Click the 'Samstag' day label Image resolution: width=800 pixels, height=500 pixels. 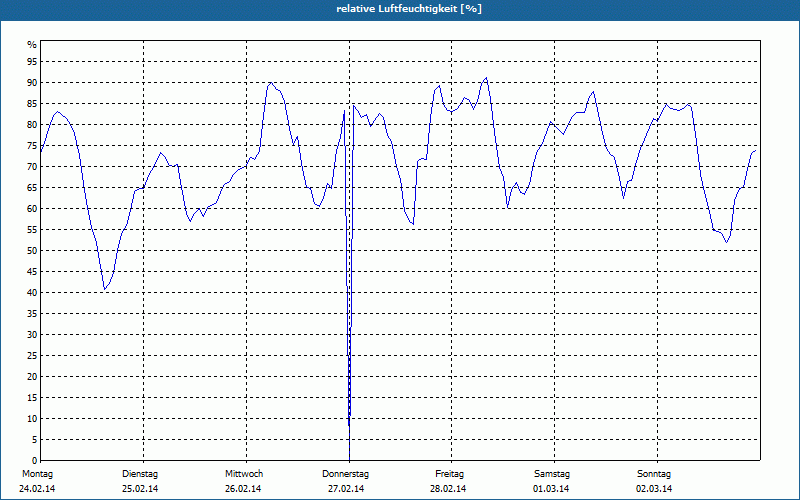552,474
